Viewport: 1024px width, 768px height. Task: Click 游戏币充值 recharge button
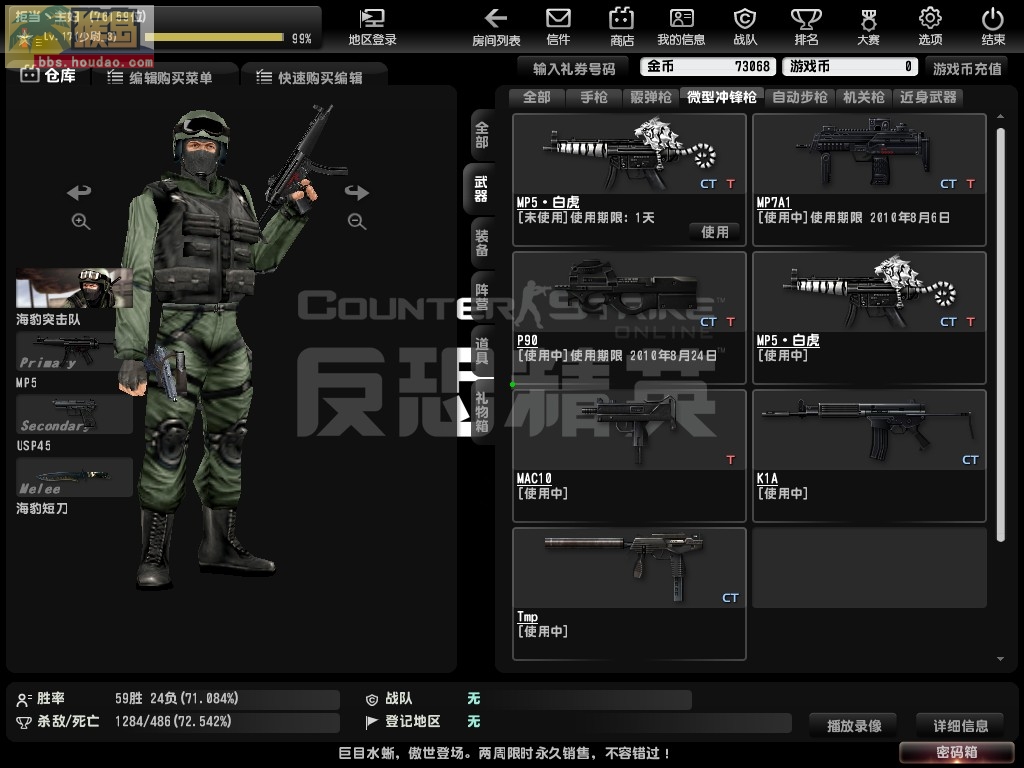pyautogui.click(x=967, y=68)
